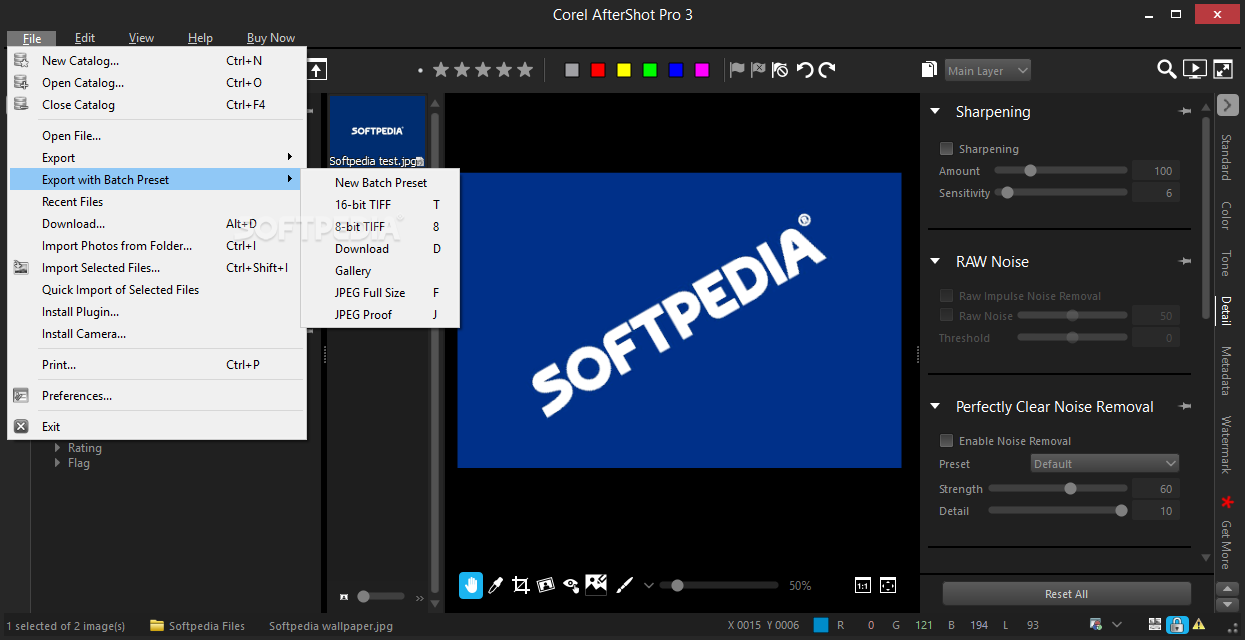Check Enable Noise Removal
The image size is (1245, 640).
946,440
